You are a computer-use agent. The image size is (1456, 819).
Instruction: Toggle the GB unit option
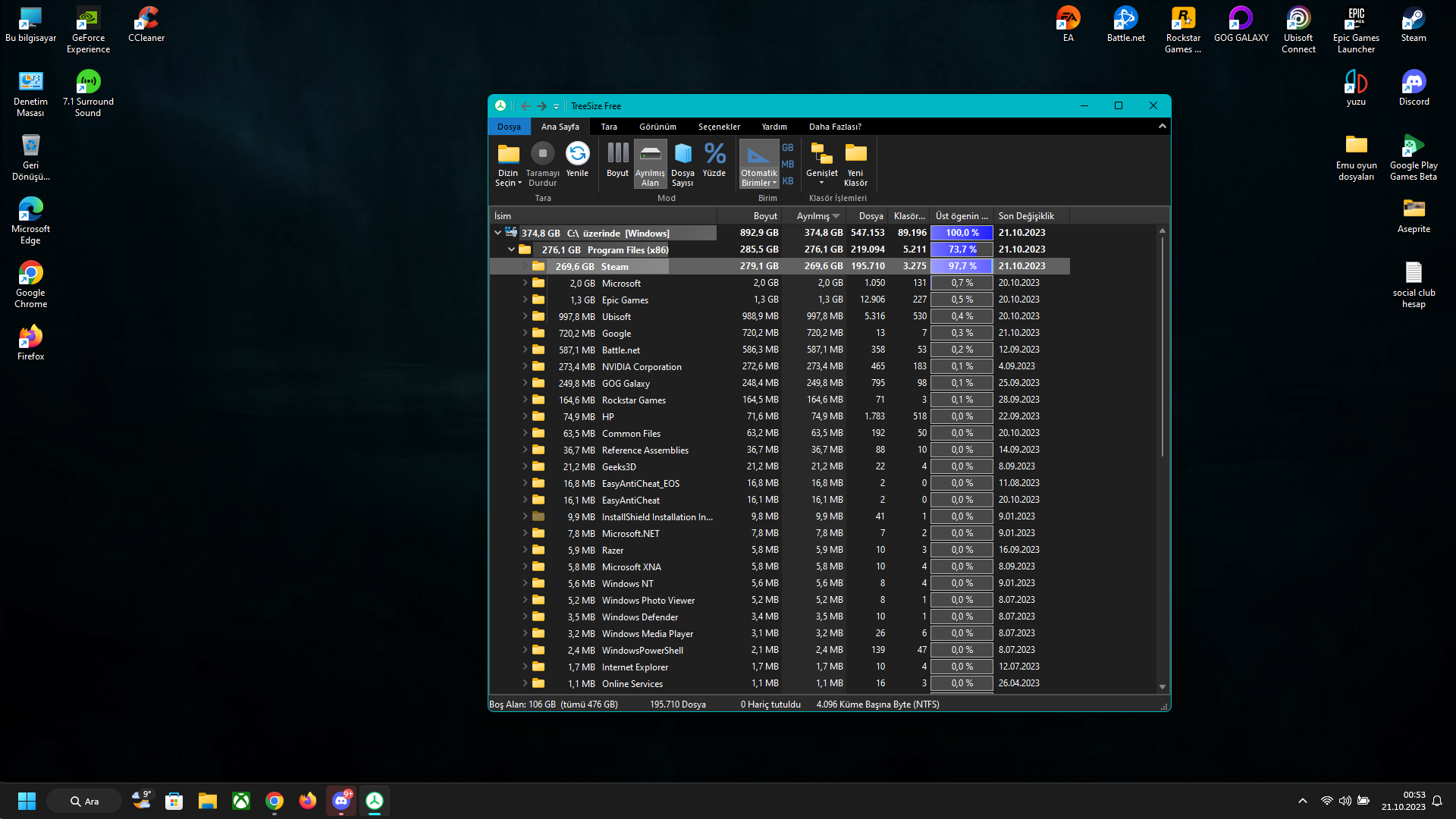click(788, 148)
